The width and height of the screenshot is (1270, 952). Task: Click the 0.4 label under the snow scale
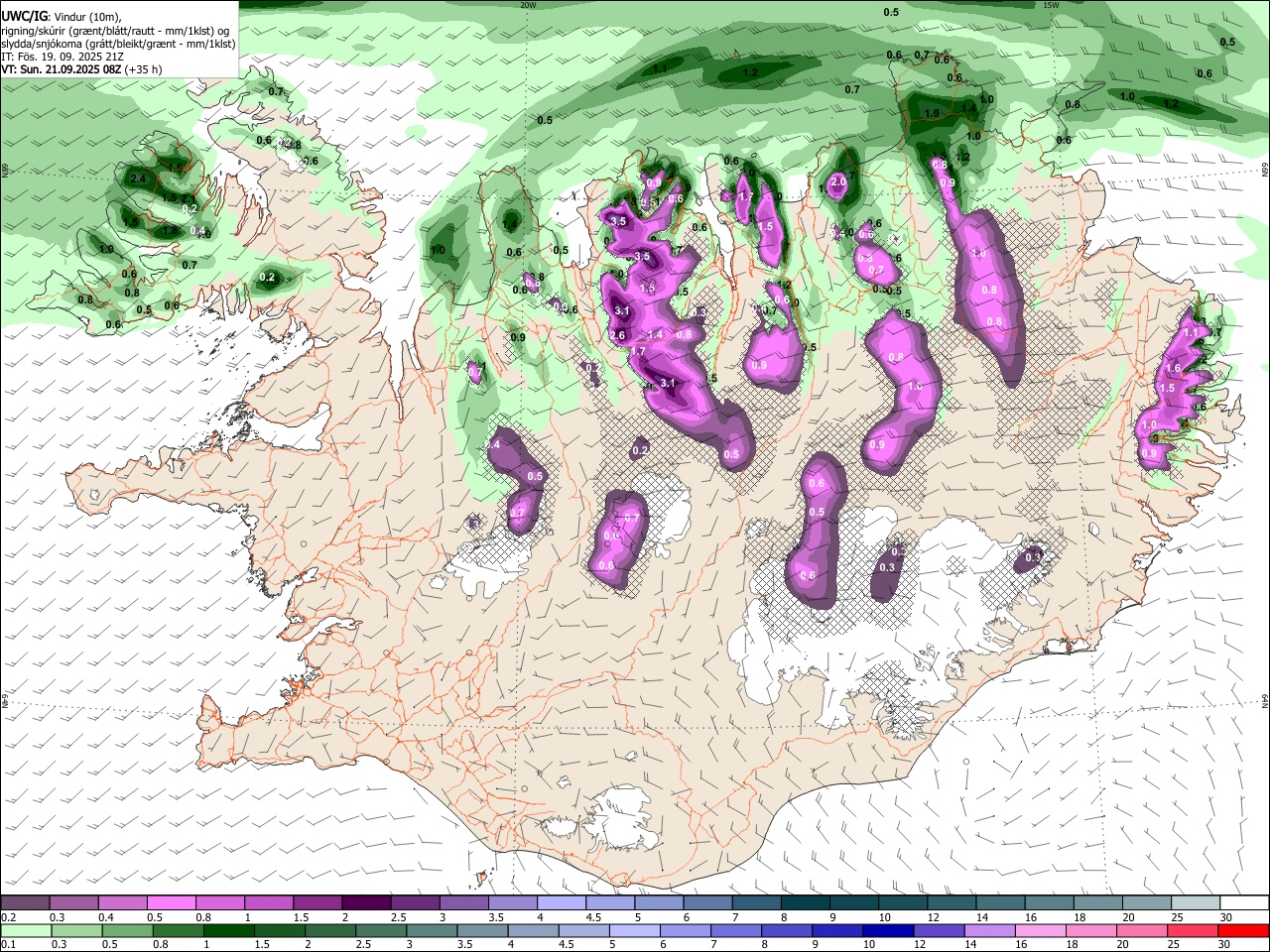105,917
